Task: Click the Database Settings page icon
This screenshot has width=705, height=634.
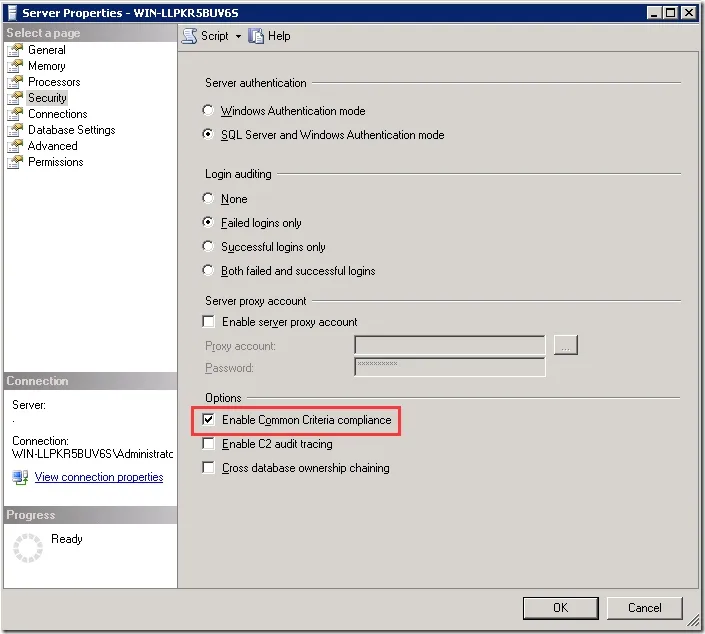Action: pos(15,130)
